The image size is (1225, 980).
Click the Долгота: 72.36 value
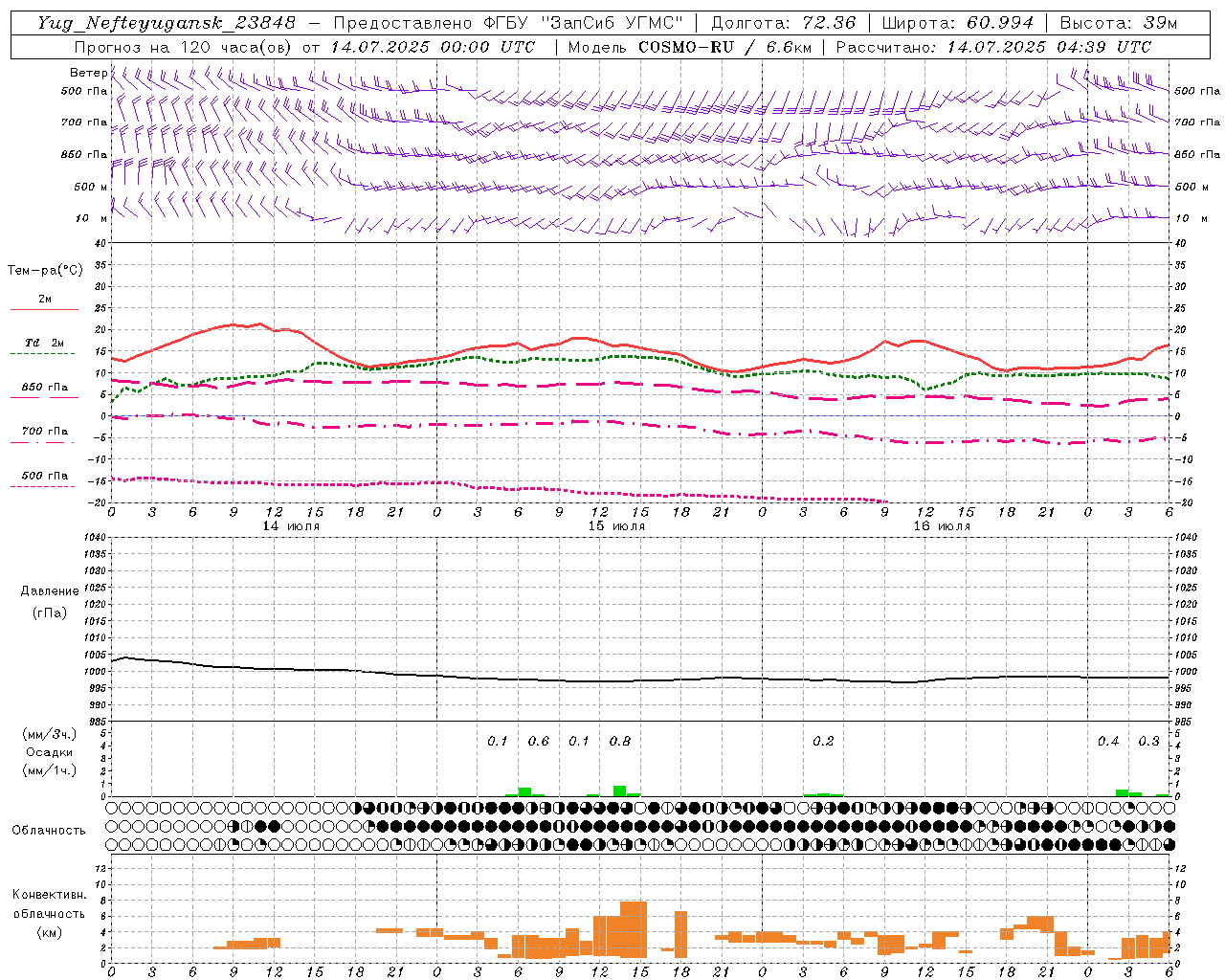click(x=783, y=23)
